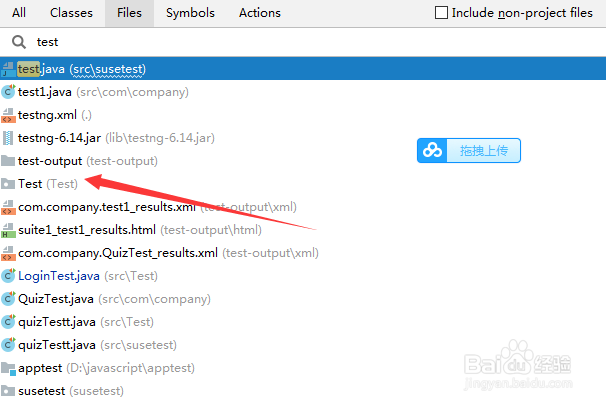606x404 pixels.
Task: Enable Include non-project files checkbox
Action: point(441,13)
